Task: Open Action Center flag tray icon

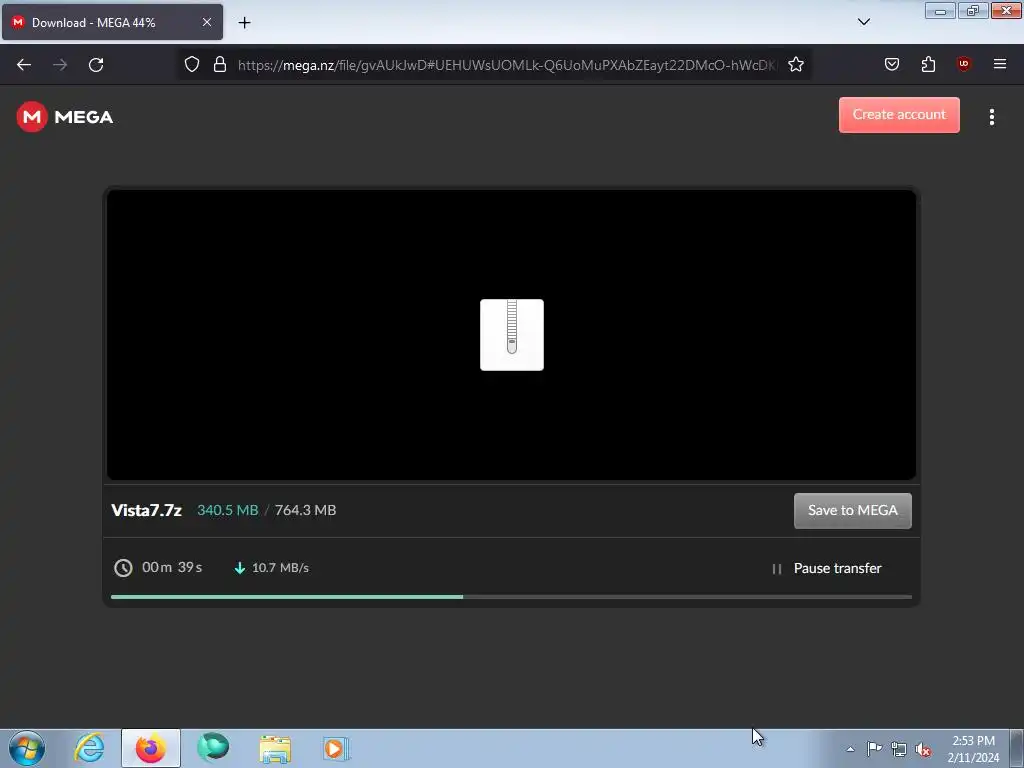Action: point(874,748)
